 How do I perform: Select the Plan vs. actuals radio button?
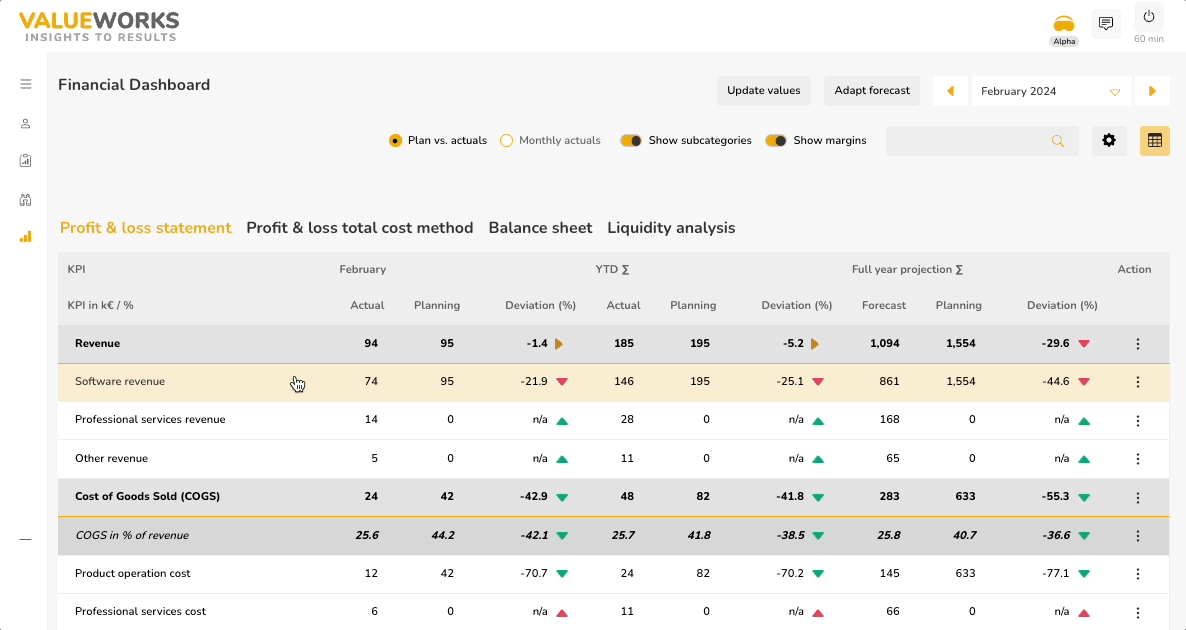[x=395, y=141]
